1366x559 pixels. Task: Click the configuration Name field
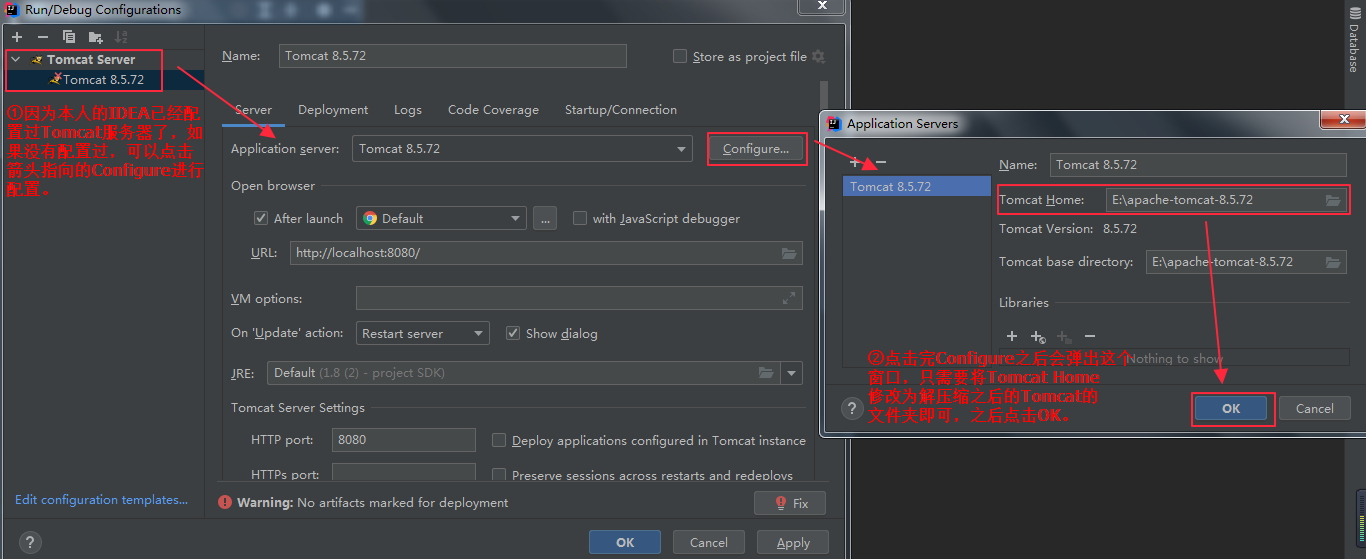453,56
